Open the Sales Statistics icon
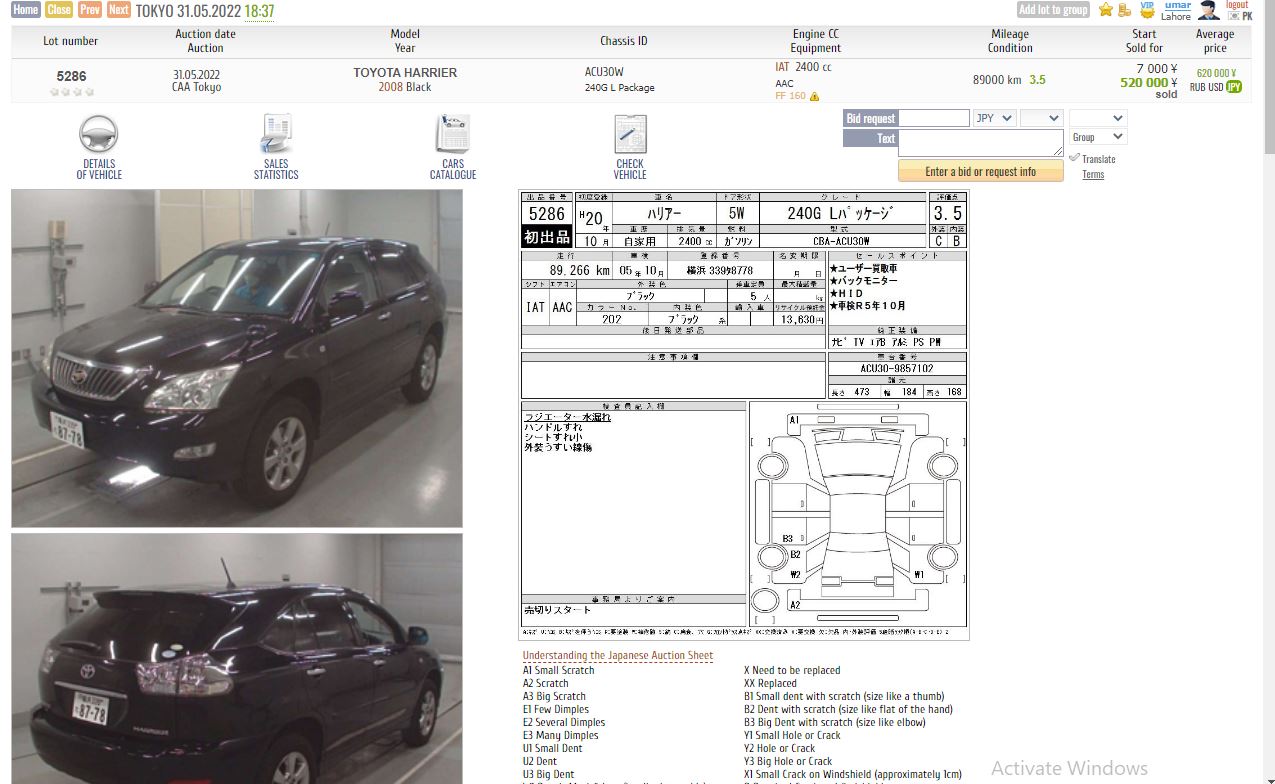 click(x=276, y=135)
